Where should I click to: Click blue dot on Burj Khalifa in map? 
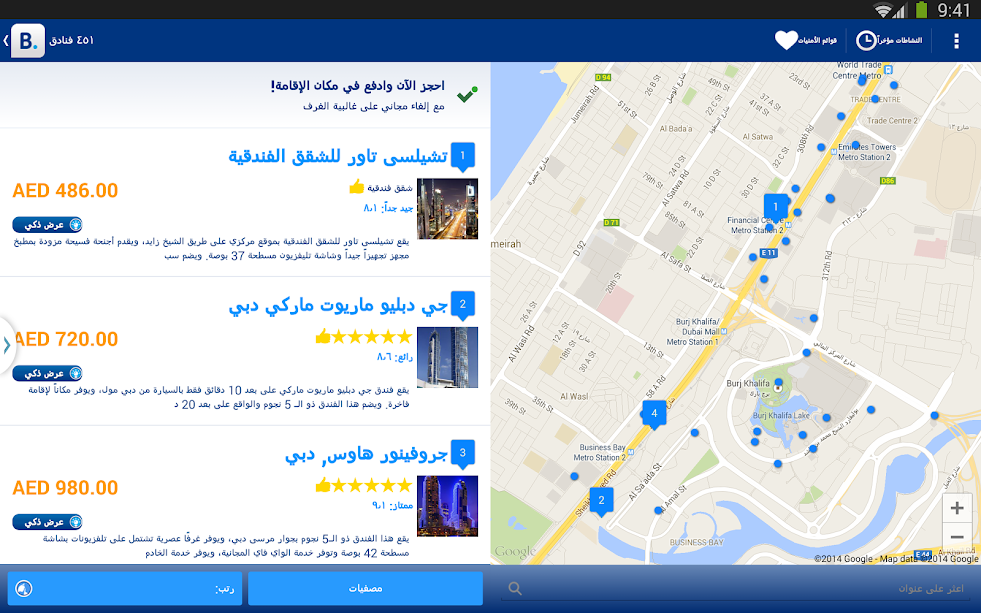[778, 382]
